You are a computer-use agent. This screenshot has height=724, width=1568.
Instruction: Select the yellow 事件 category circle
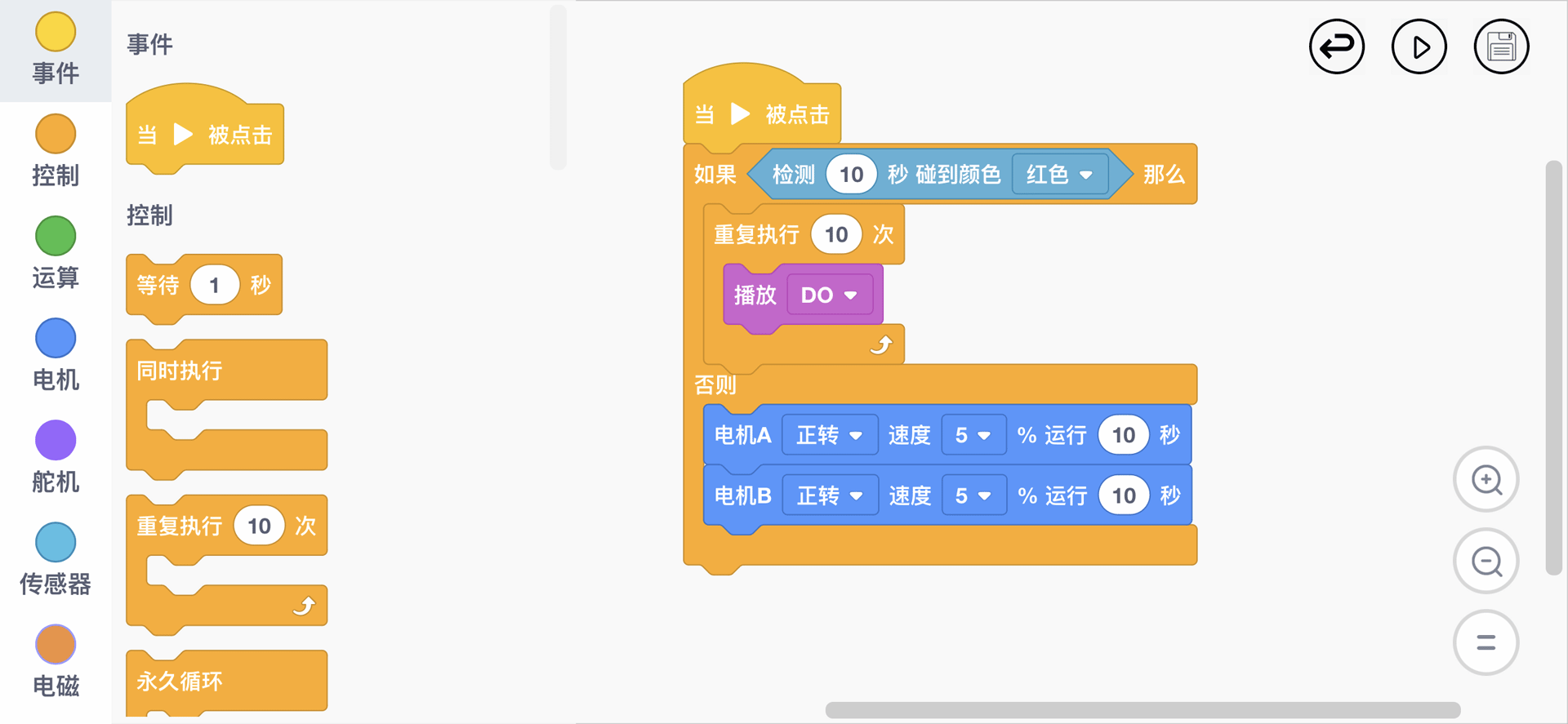[56, 32]
